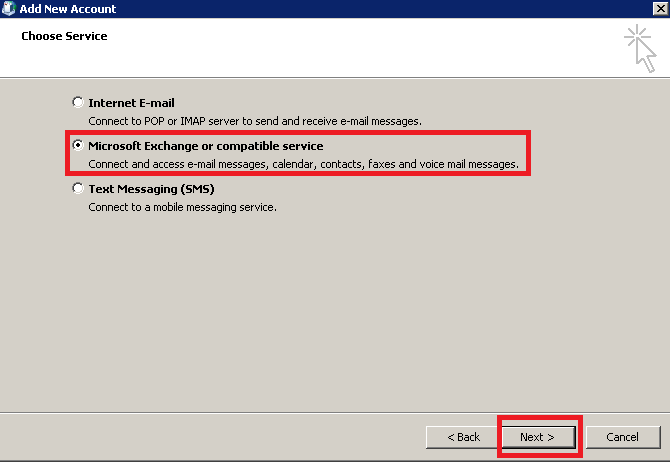Viewport: 670px width, 462px height.
Task: Select Microsoft Exchange or compatible service option
Action: [78, 145]
